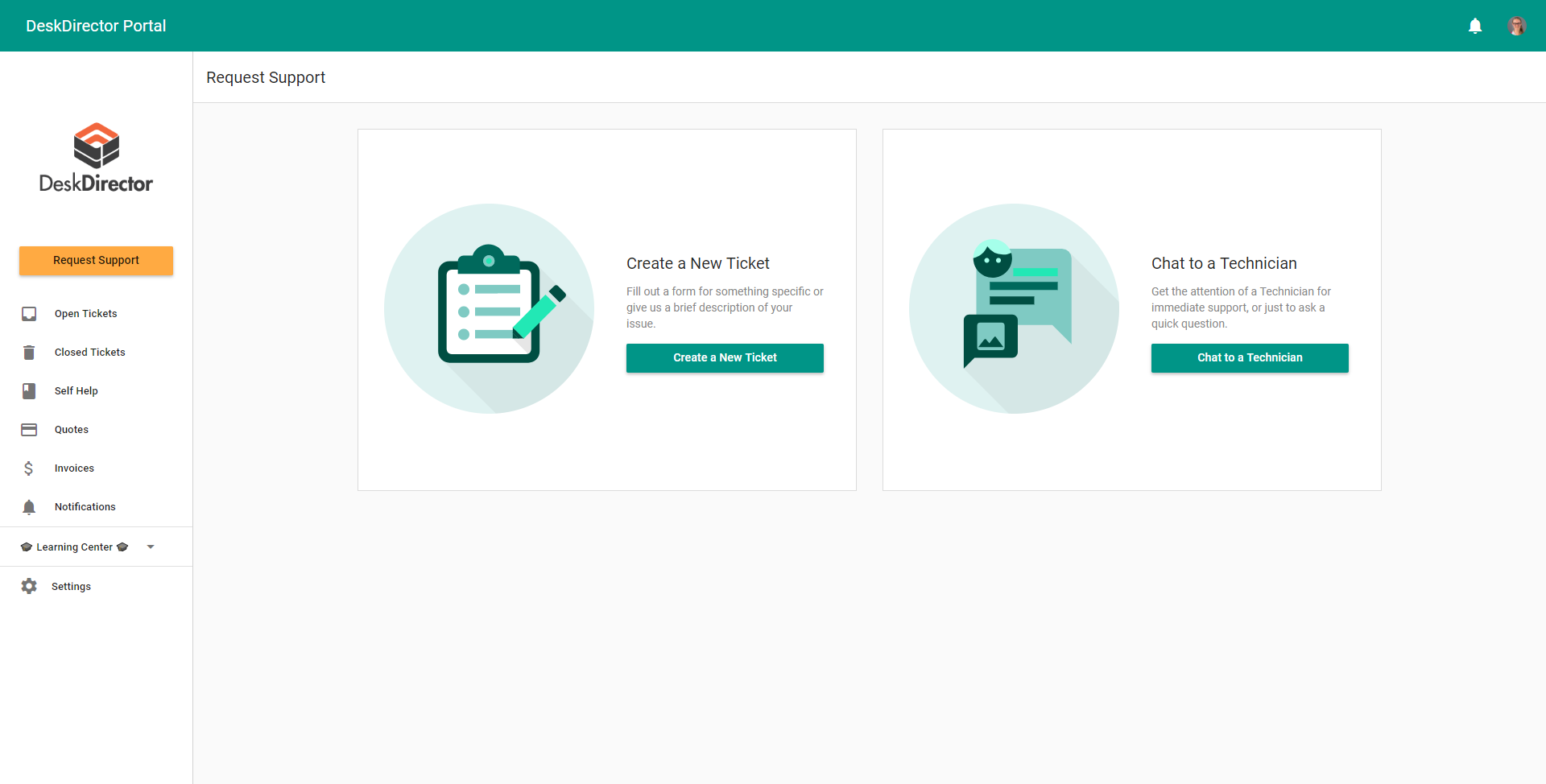Click the Self Help book icon
Screen dimensions: 1546x784
coord(29,391)
